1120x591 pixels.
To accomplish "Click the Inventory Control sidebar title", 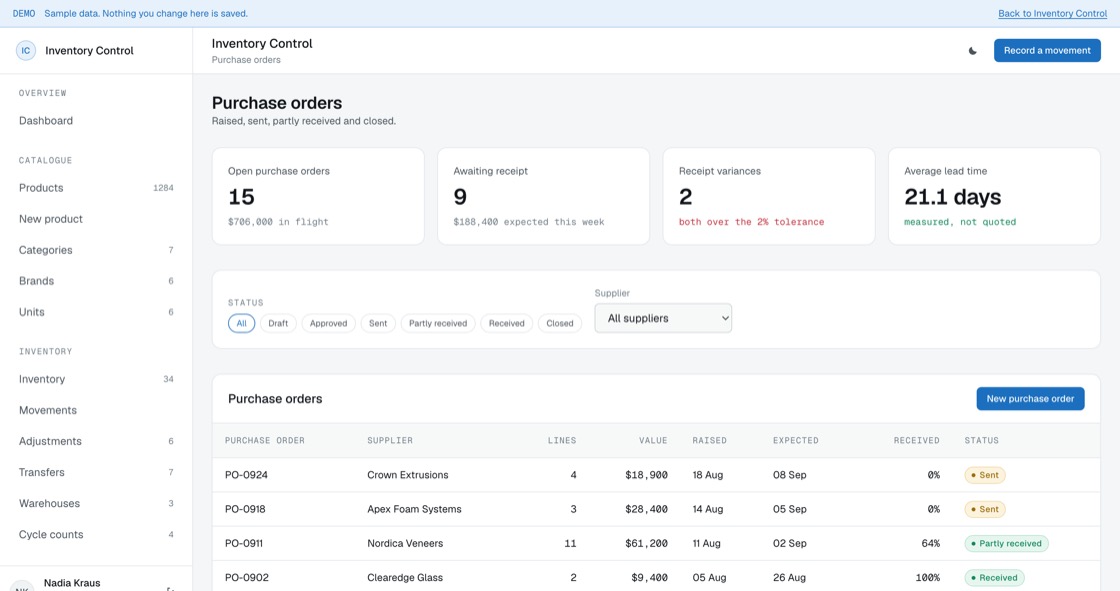I will 89,51.
